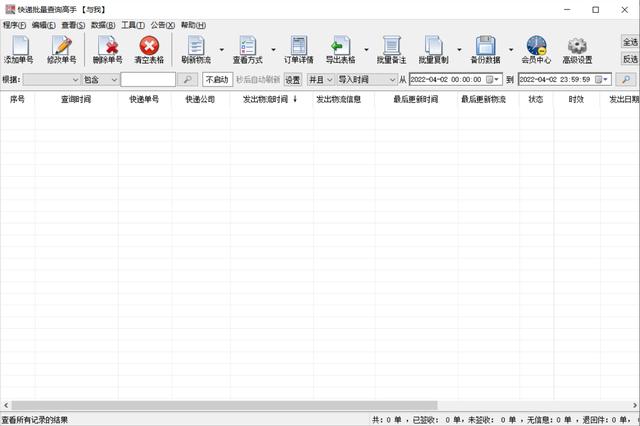Open calendar picker for the start date
This screenshot has height=426, width=640.
[x=492, y=79]
